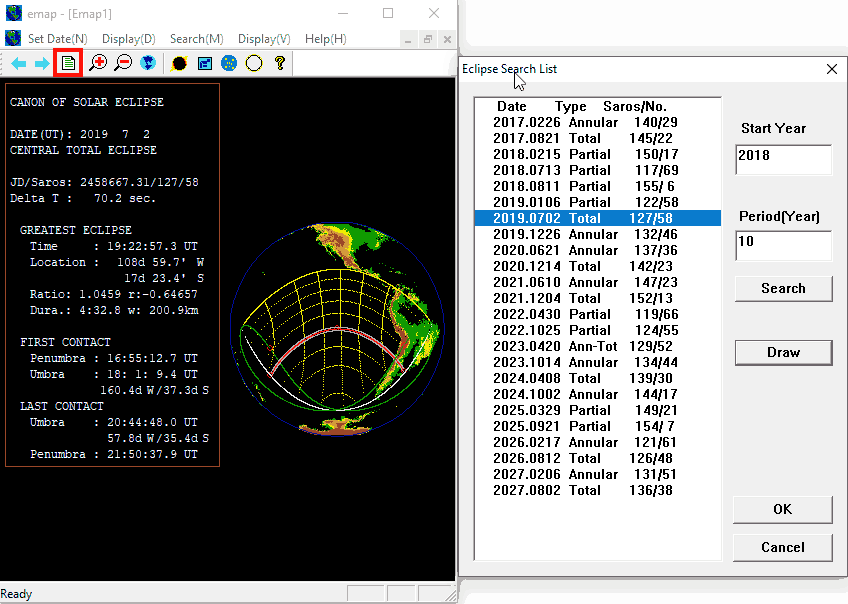Open the Search(M) menu

click(x=196, y=39)
